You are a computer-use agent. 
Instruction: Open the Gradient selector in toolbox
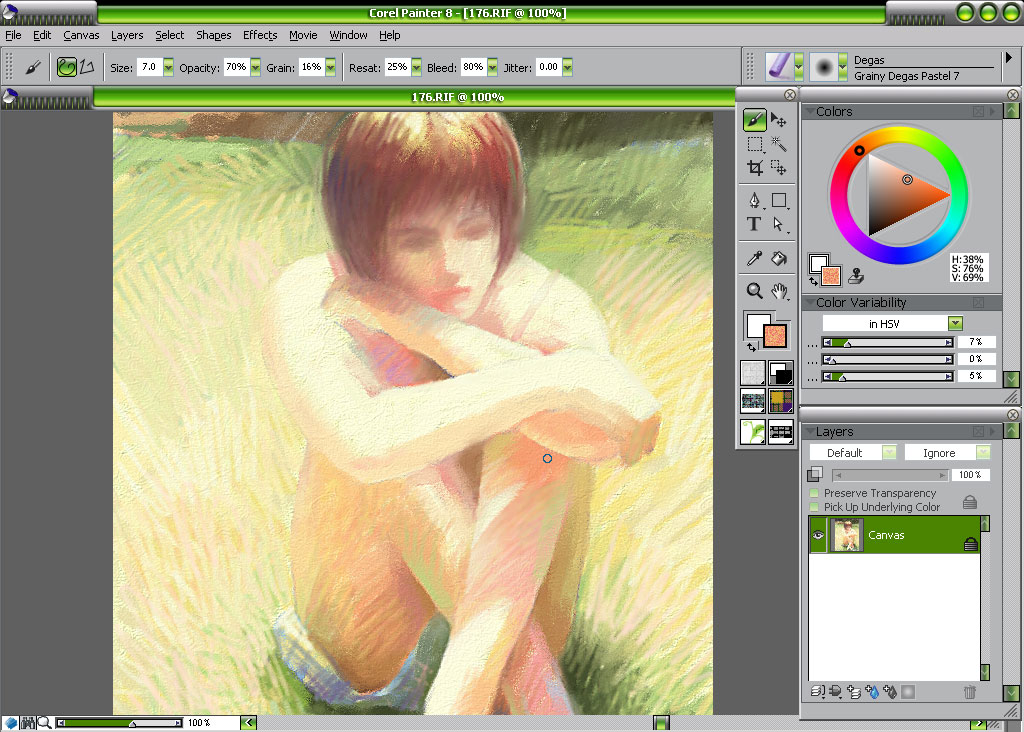click(x=781, y=373)
